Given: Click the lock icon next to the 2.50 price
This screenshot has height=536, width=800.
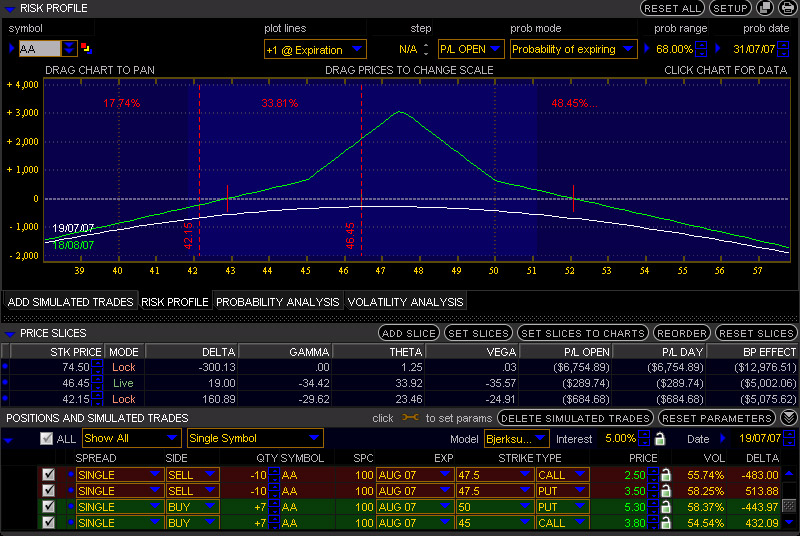Looking at the screenshot, I should pos(666,475).
